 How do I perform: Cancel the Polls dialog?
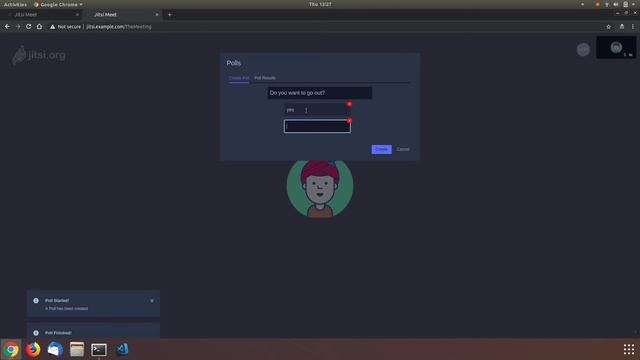point(402,149)
